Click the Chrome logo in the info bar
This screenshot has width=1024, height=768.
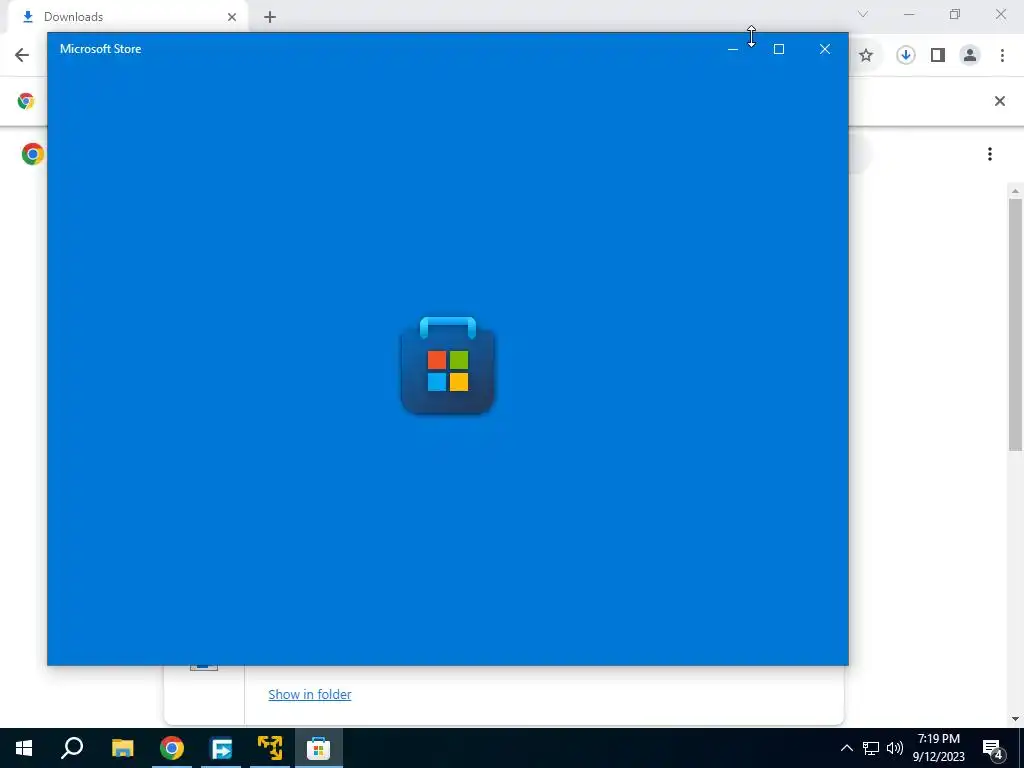[26, 101]
